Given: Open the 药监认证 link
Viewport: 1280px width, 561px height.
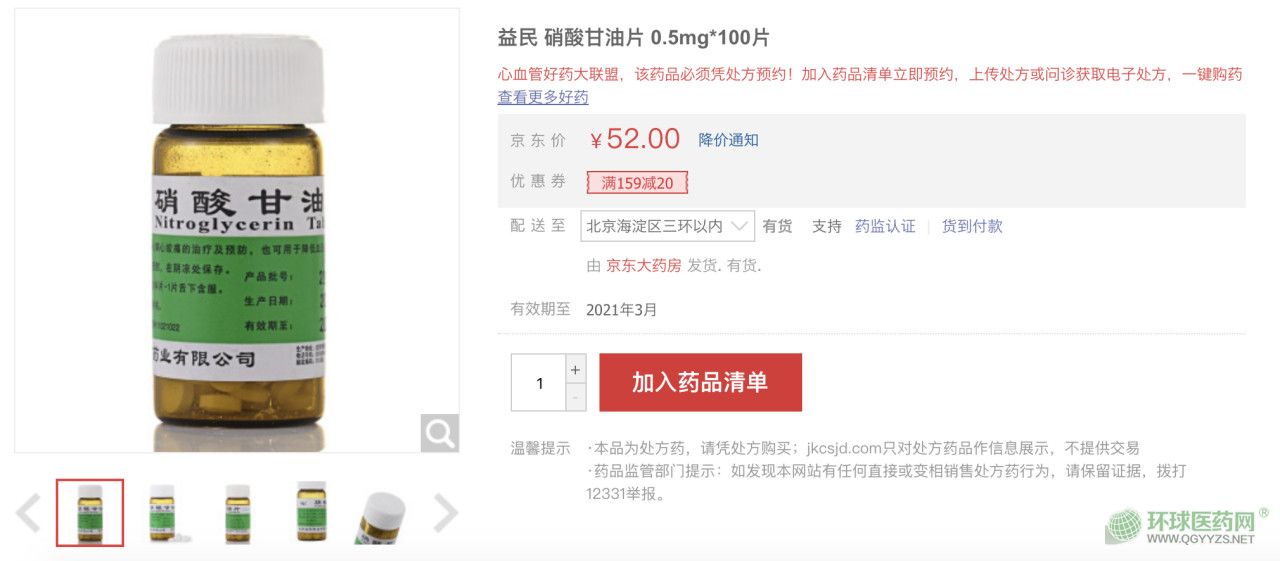Looking at the screenshot, I should 885,226.
